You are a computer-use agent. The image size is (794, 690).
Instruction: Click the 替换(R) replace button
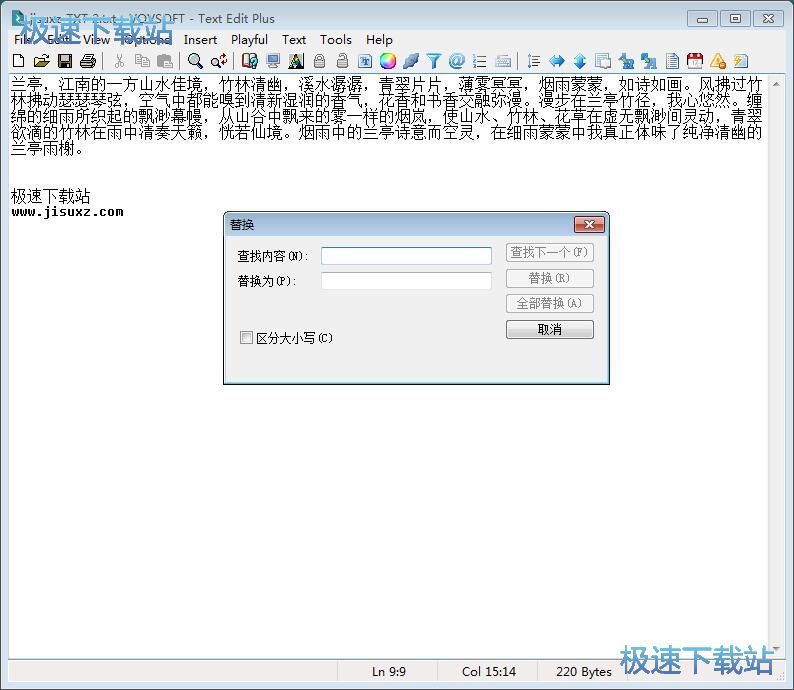click(549, 278)
